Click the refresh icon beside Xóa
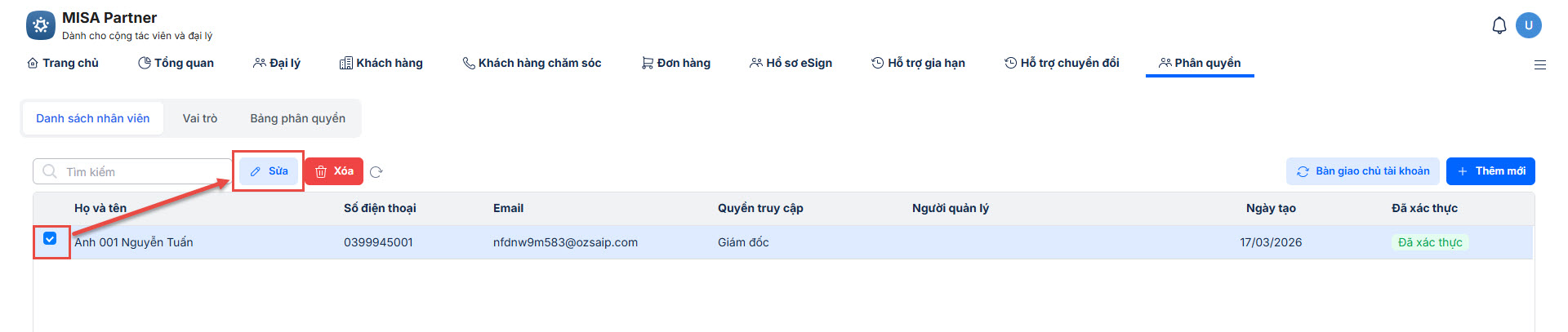The image size is (1568, 332). pyautogui.click(x=376, y=172)
